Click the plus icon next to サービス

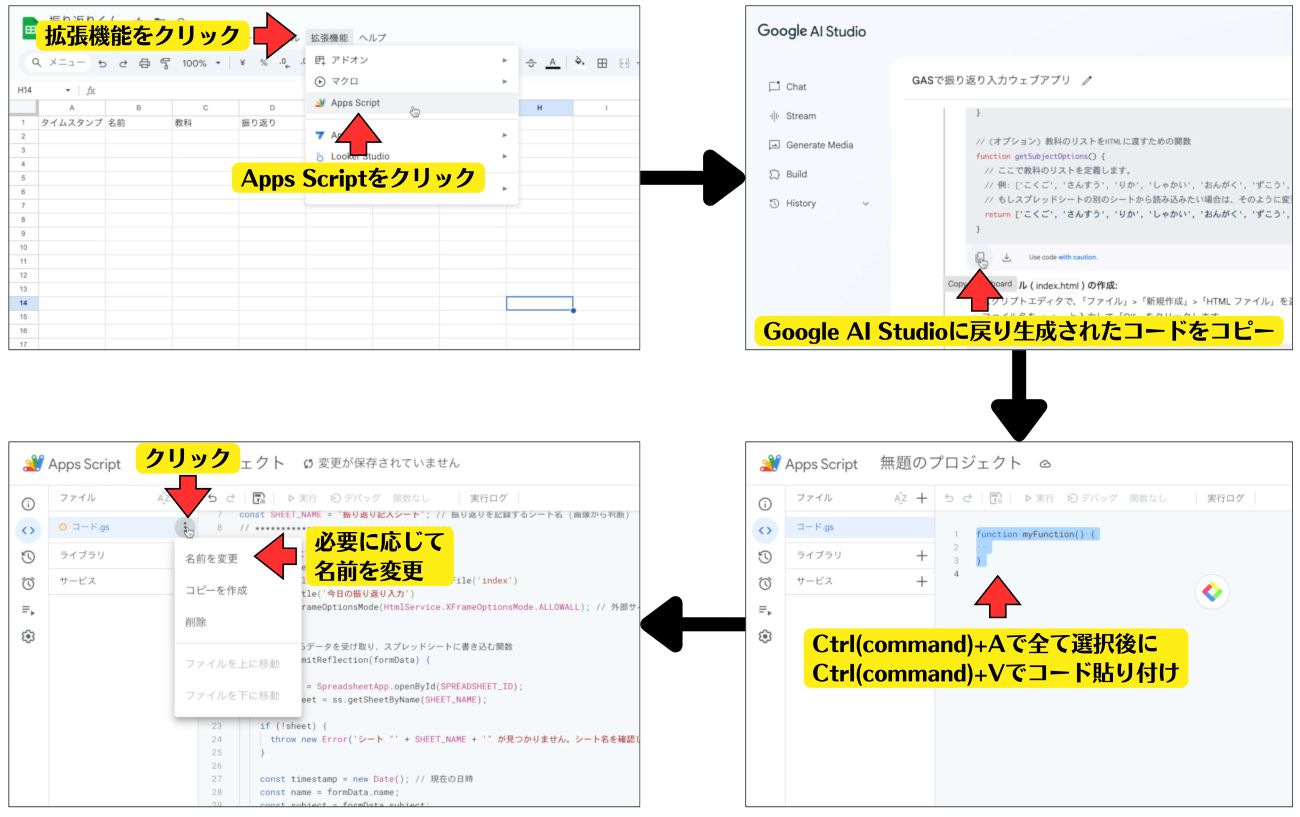(922, 581)
